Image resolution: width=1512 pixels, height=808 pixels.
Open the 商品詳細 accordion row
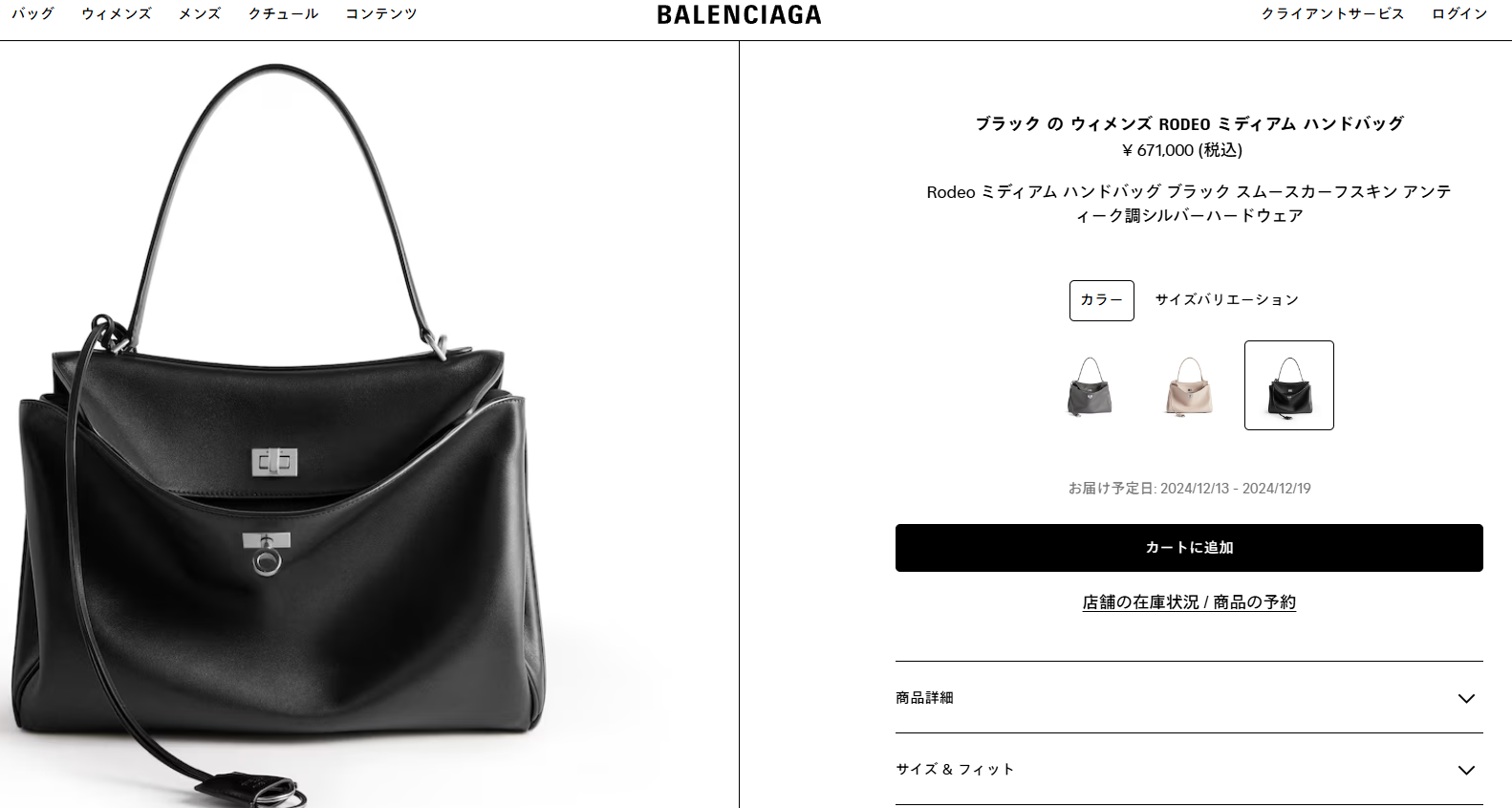pyautogui.click(x=1189, y=697)
